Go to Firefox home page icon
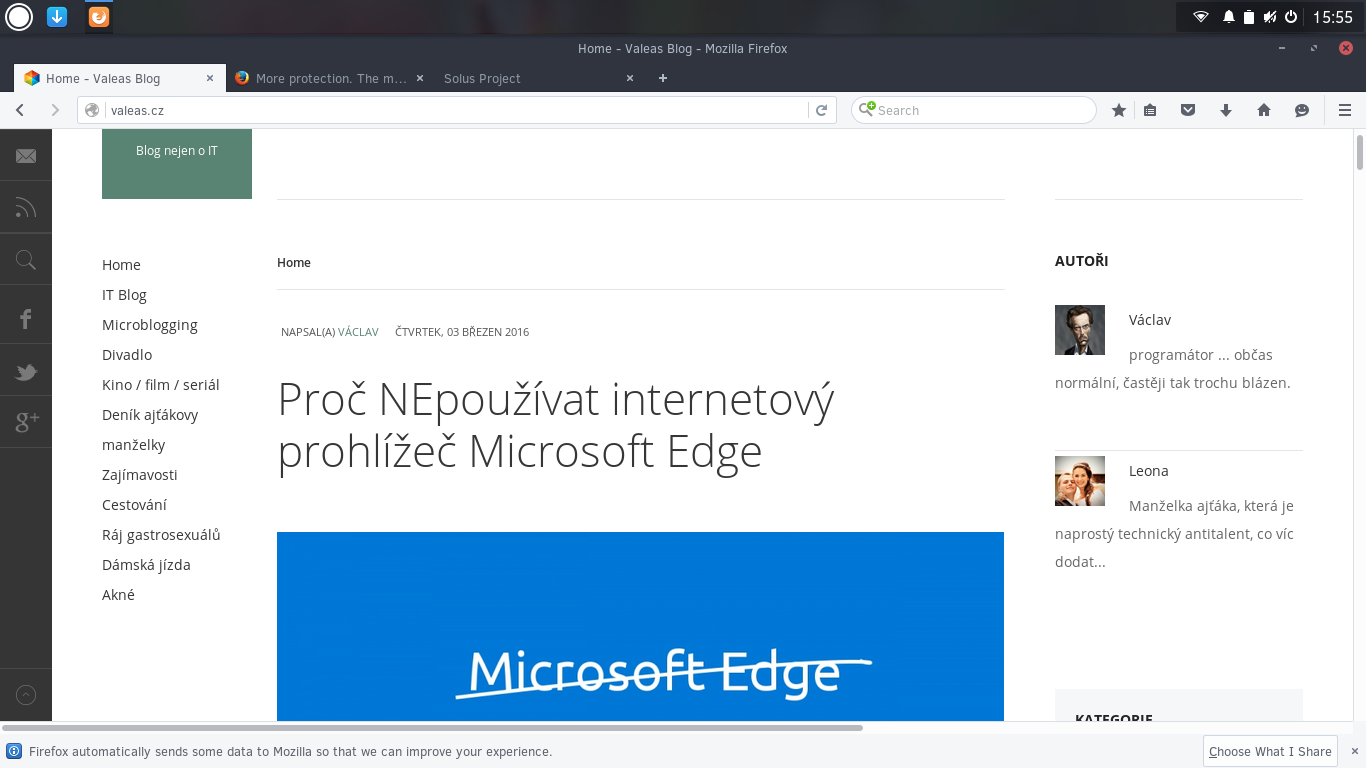Viewport: 1366px width, 768px height. [x=1264, y=110]
